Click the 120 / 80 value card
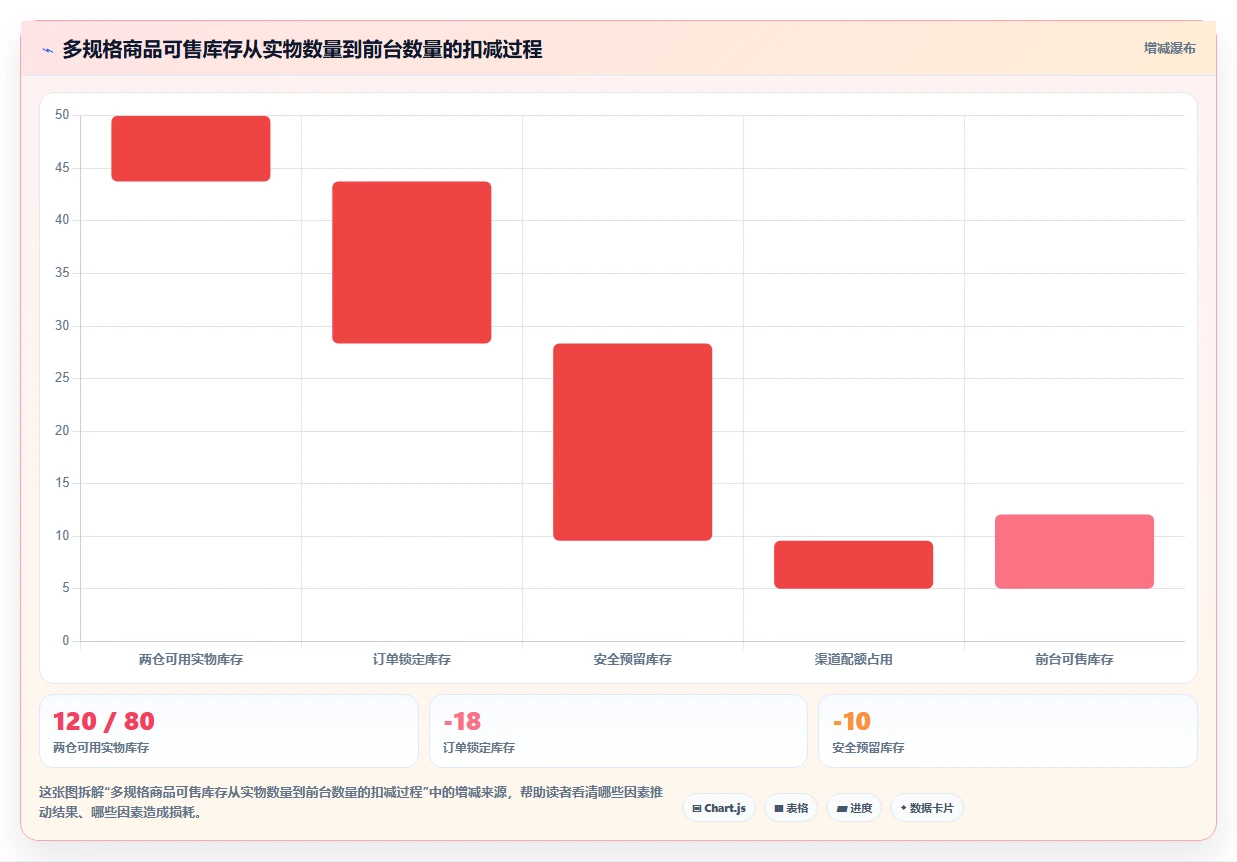Screen dimensions: 1237x862 pos(229,731)
